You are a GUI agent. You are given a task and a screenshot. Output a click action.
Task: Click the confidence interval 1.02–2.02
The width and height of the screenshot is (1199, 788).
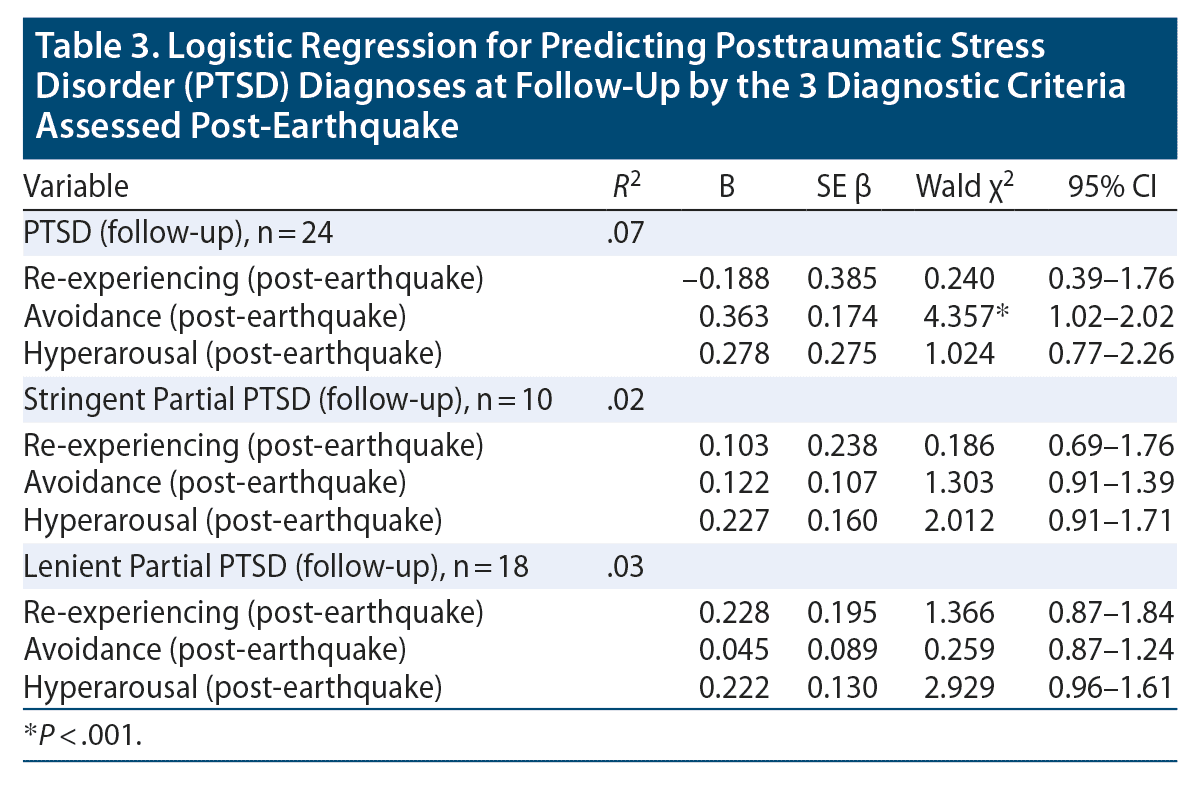1110,316
